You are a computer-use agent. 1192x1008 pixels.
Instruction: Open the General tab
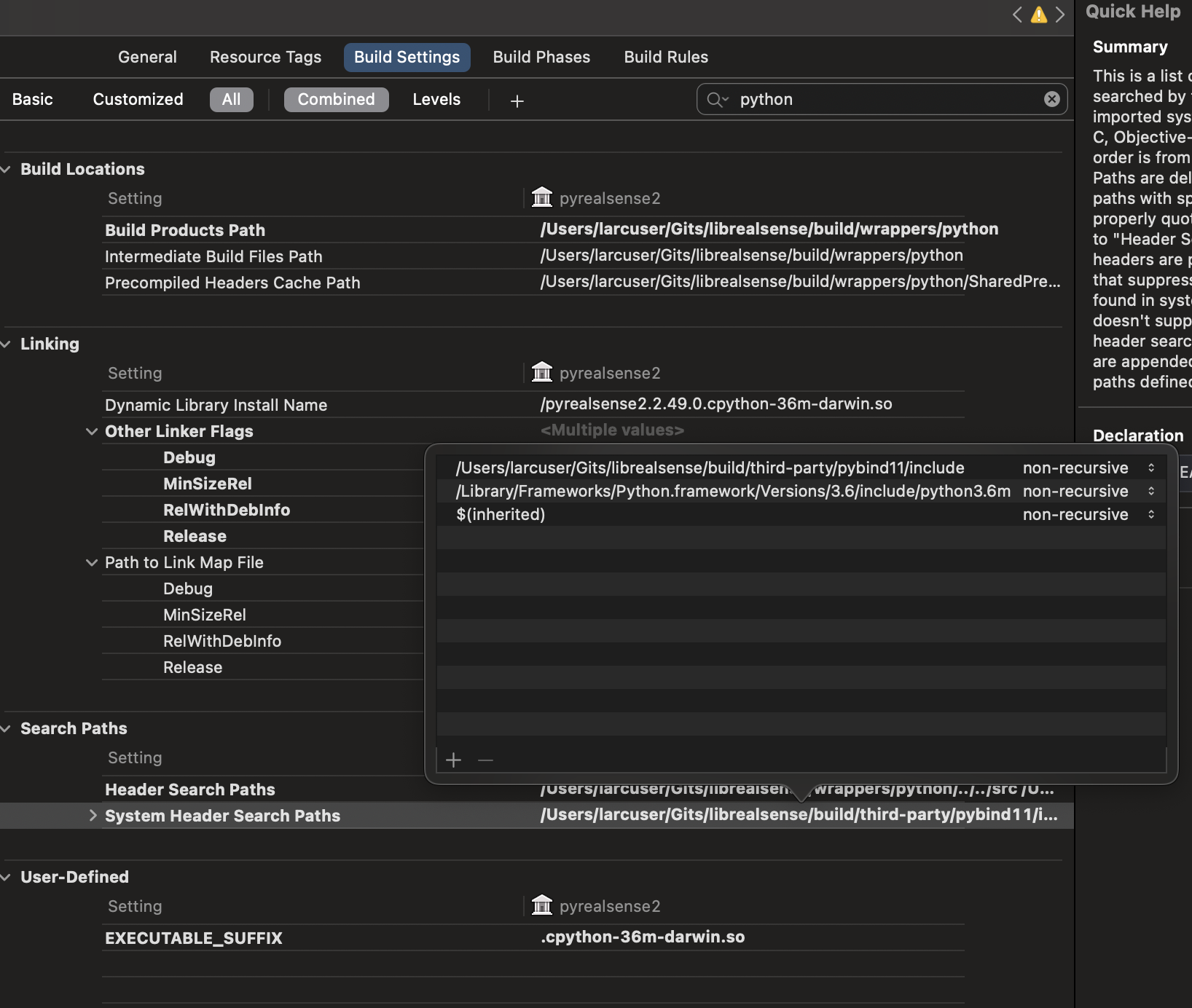click(147, 58)
